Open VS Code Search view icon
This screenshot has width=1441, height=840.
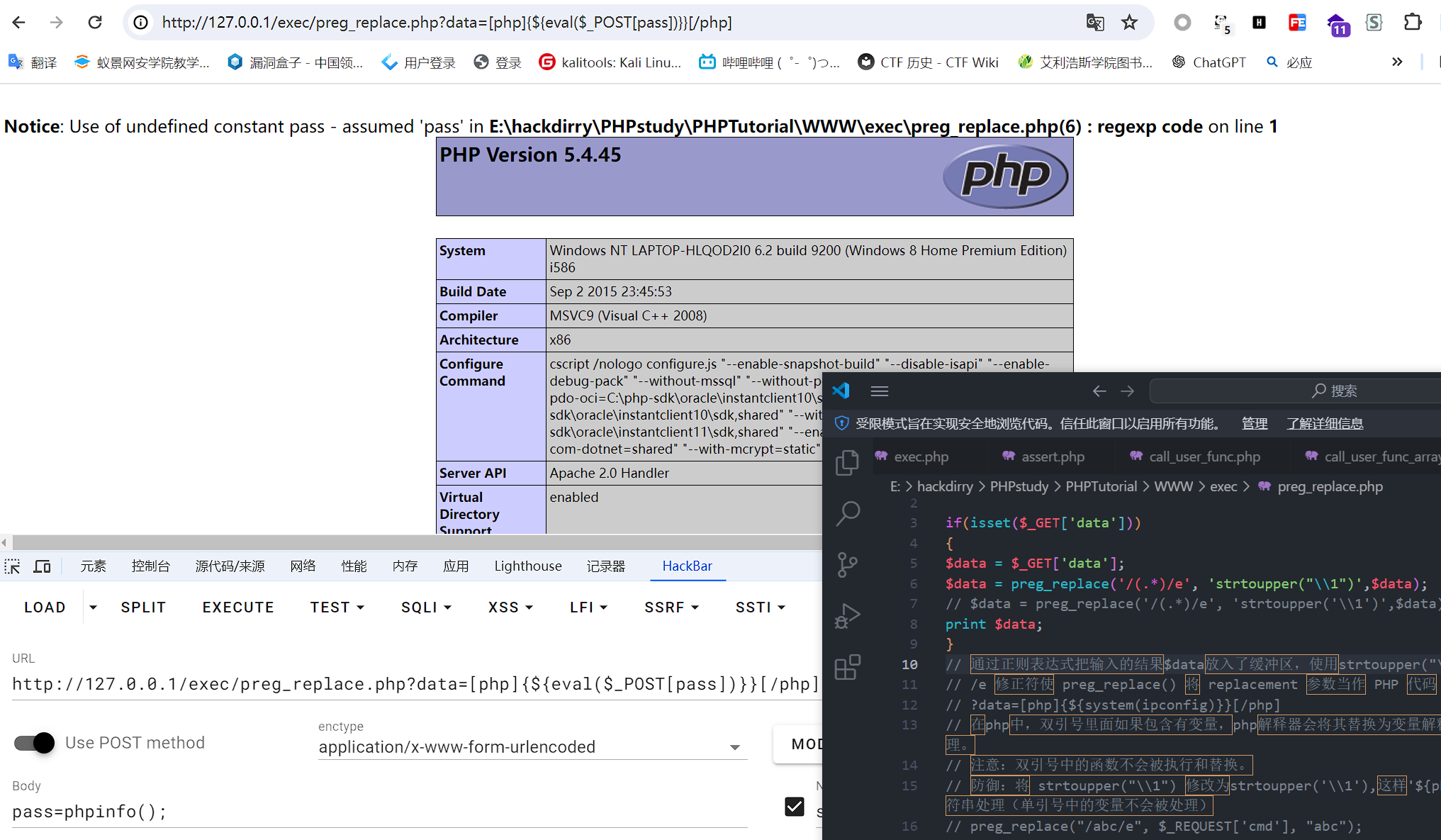pos(847,513)
